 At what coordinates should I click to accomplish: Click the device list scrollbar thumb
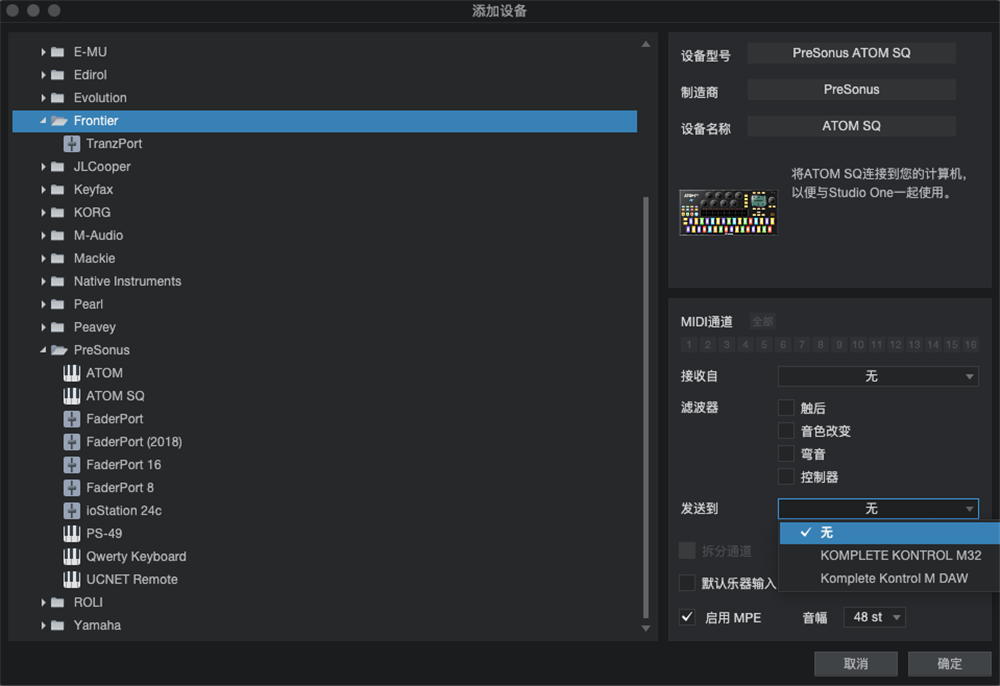[x=645, y=407]
